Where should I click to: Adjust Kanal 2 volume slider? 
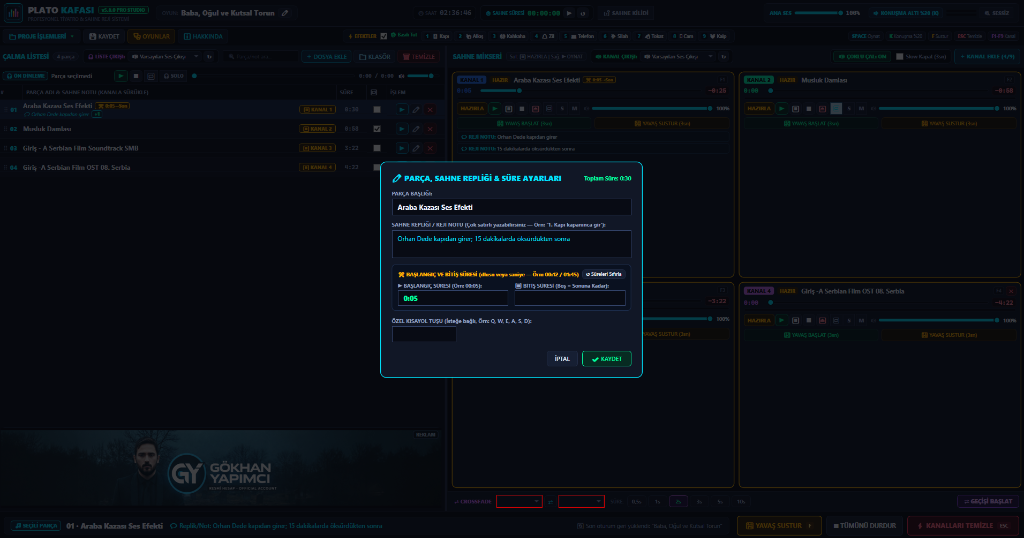click(938, 108)
